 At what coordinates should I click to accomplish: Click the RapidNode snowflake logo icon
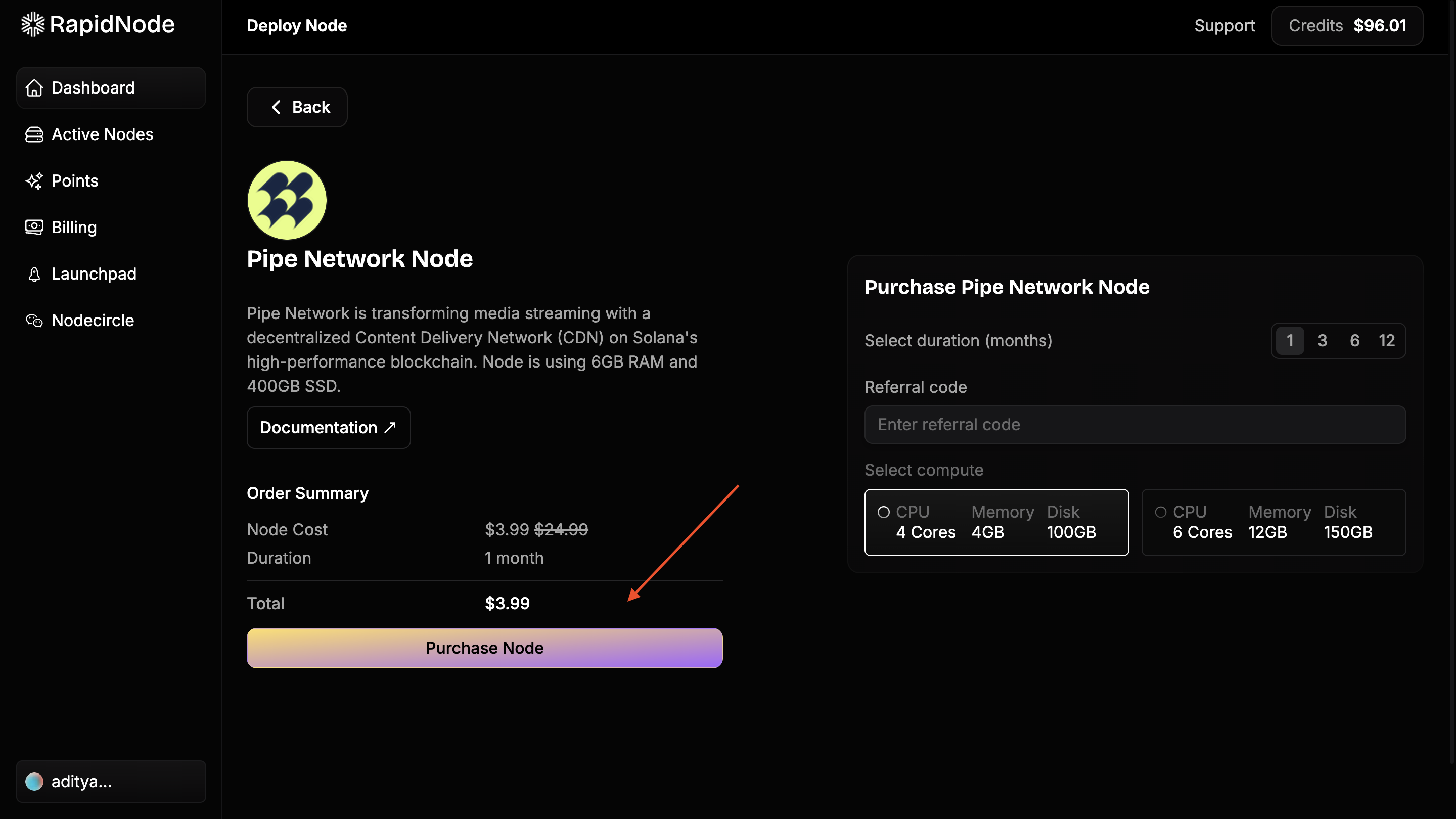[33, 24]
